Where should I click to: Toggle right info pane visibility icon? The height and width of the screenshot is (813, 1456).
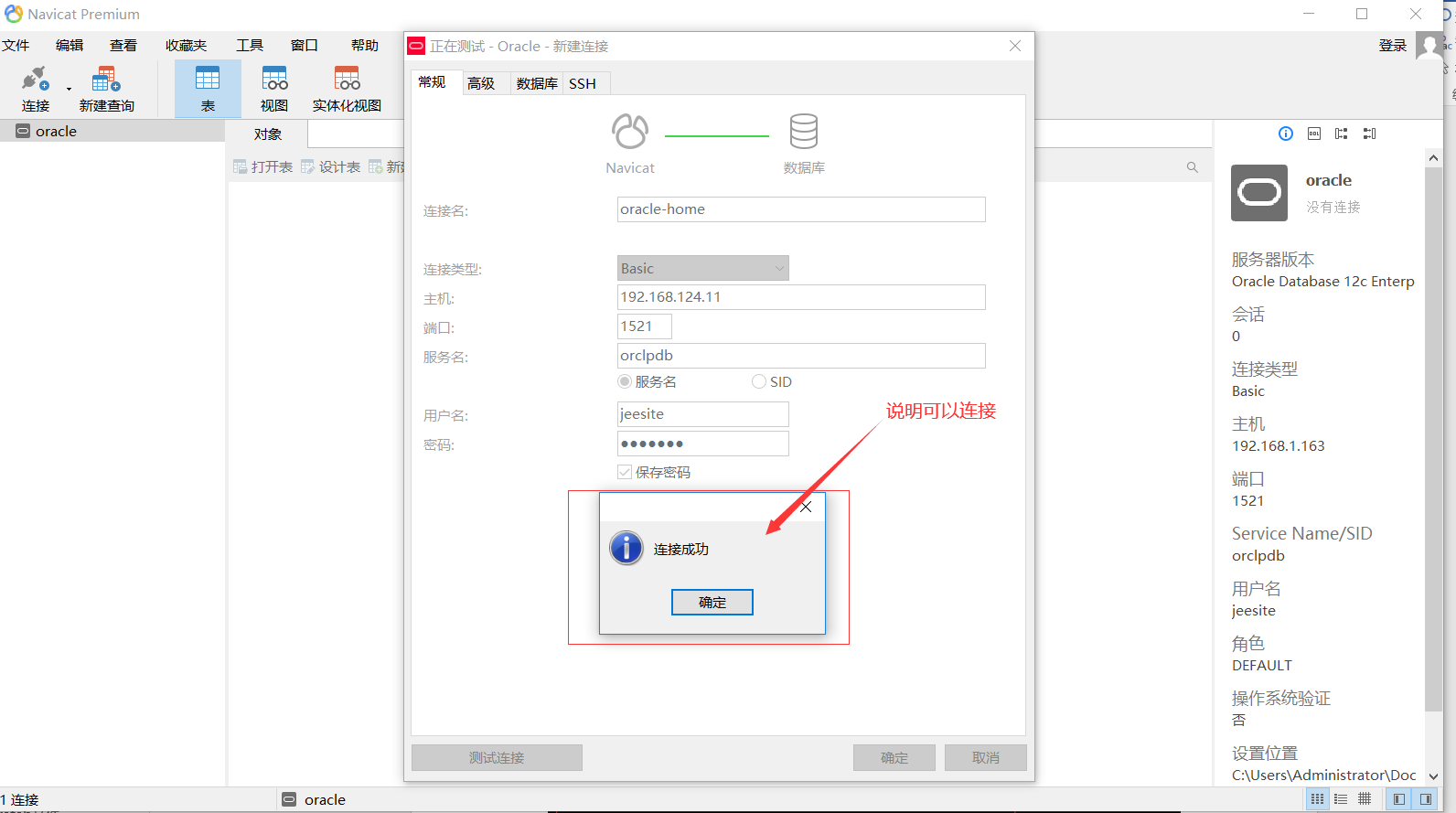pos(1426,799)
